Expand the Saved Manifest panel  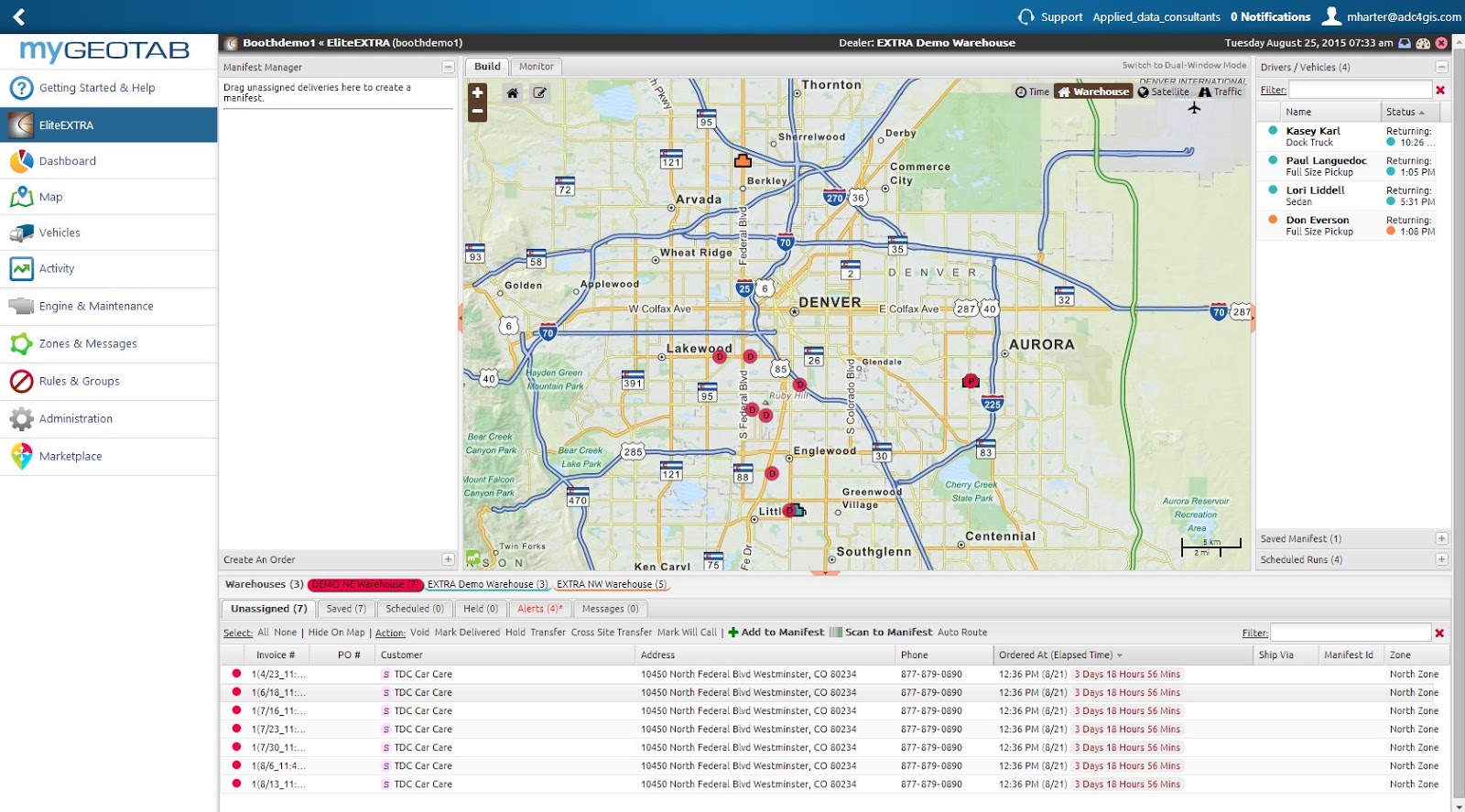1441,539
